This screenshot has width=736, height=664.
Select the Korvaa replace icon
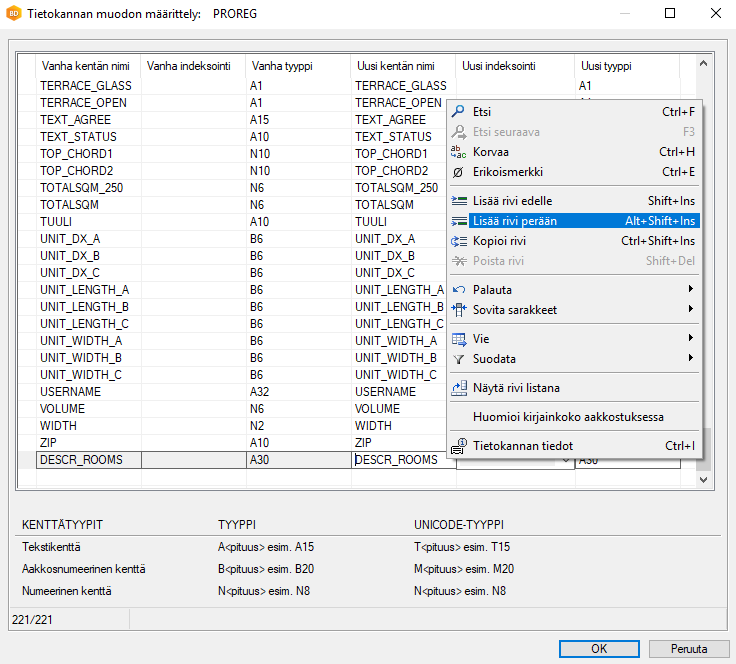click(x=459, y=152)
